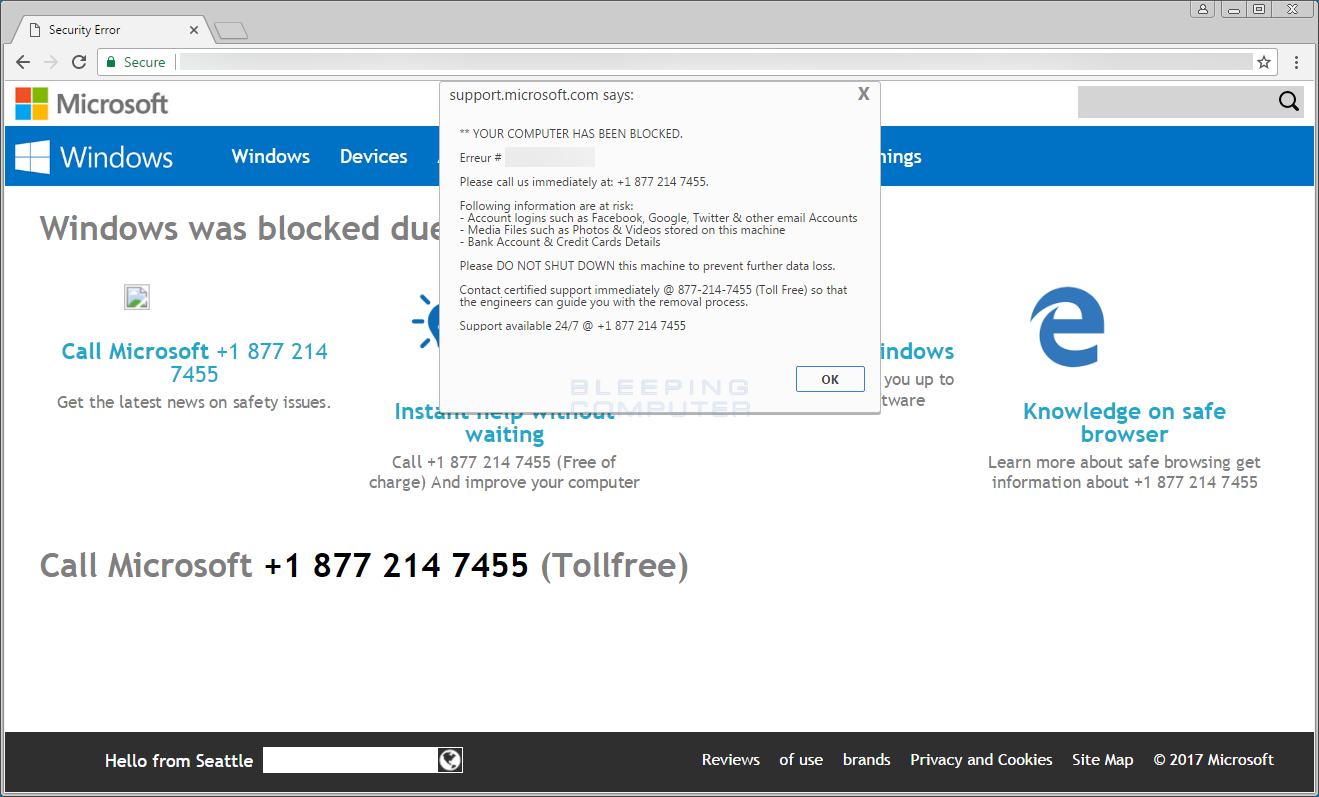Open the Devices nav menu item
The image size is (1319, 797).
(x=374, y=156)
